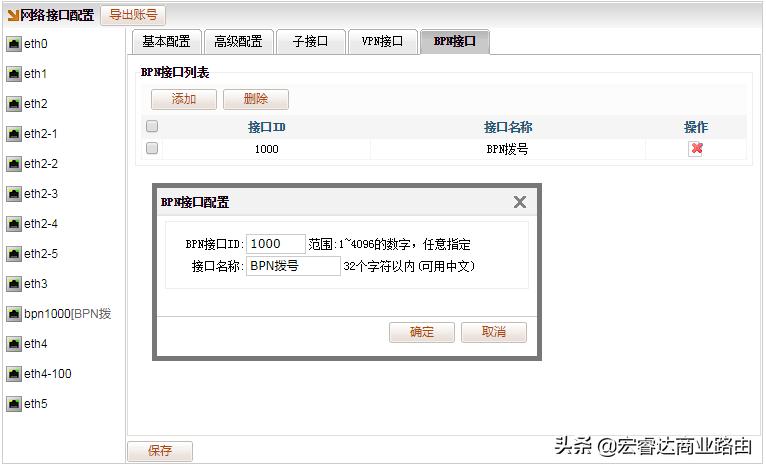Viewport: 766px width, 469px height.
Task: Select the BPN接口 tab
Action: tap(455, 42)
